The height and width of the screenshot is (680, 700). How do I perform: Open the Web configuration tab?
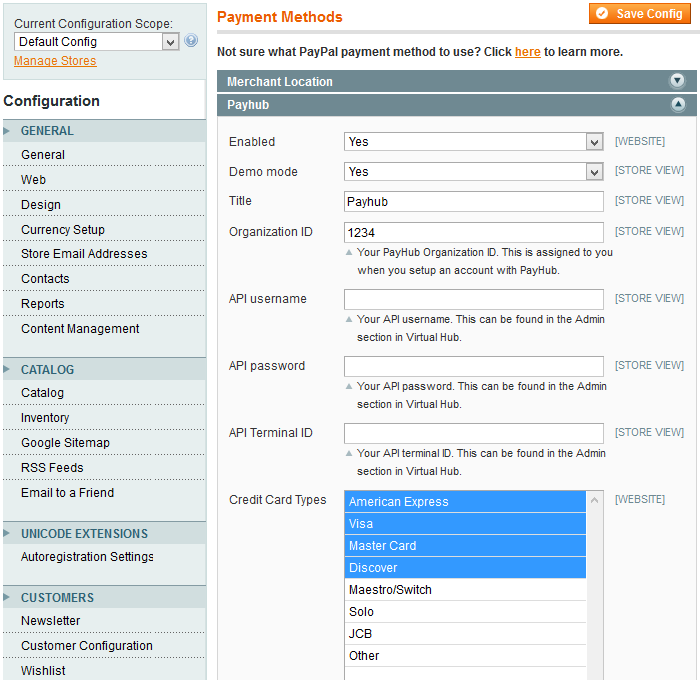[x=33, y=179]
